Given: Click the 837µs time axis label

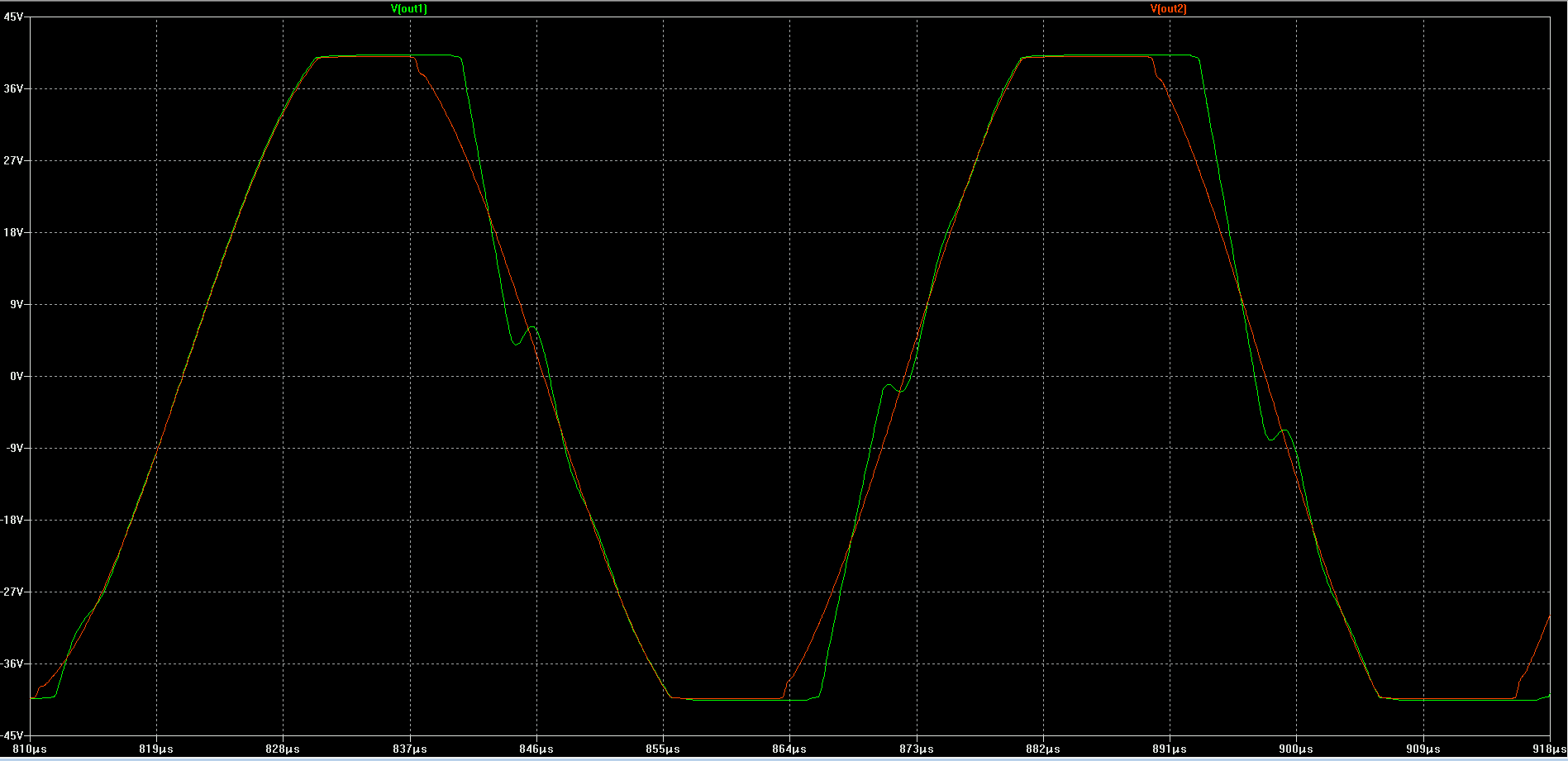Looking at the screenshot, I should [x=410, y=749].
